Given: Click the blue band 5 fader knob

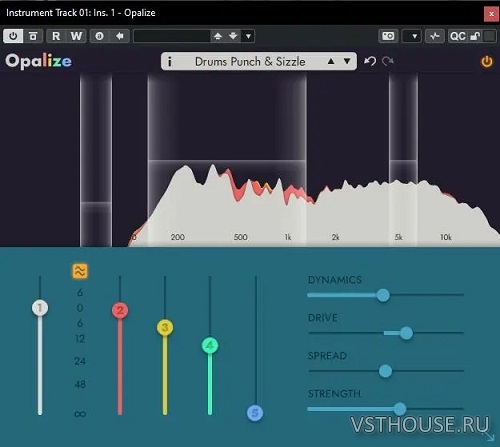Looking at the screenshot, I should (x=255, y=413).
